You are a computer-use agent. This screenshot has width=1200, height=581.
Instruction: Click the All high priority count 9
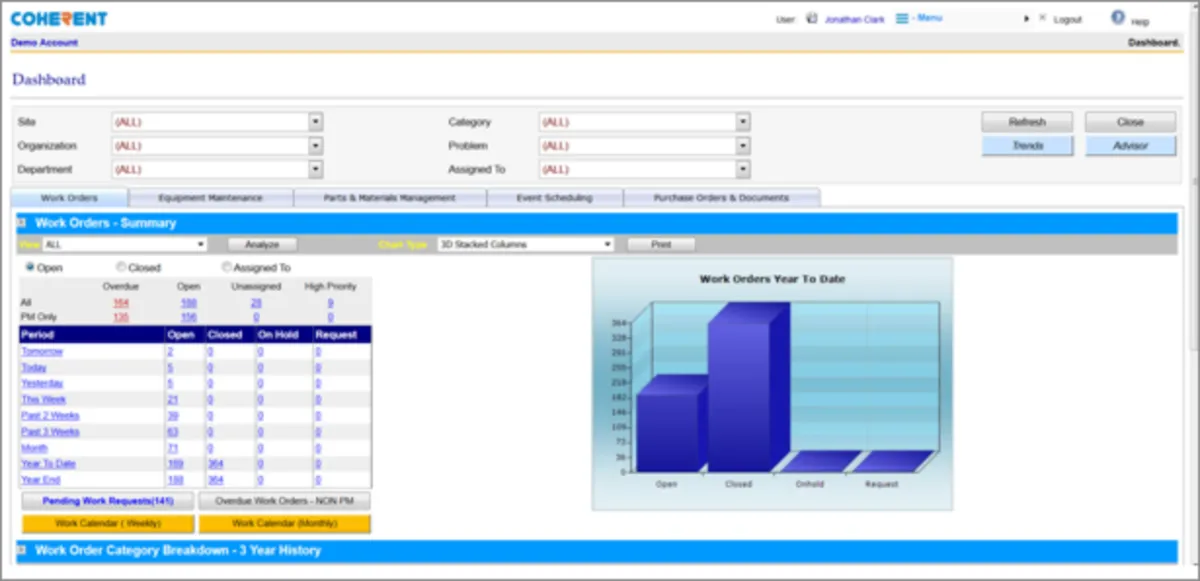coord(330,302)
